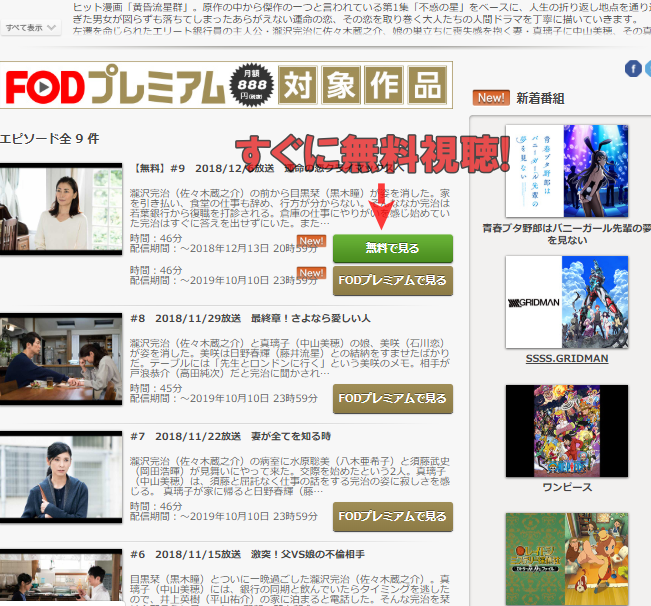Screen dimensions: 651x606
Task: Click the episode #7 description text
Action: 290,476
